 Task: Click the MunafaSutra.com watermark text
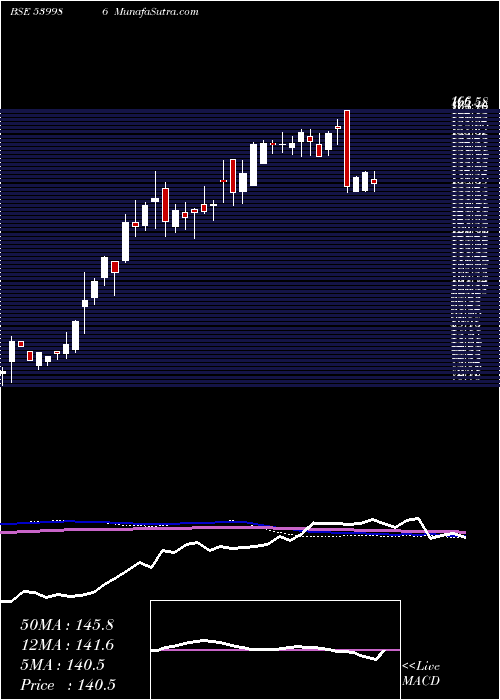click(156, 12)
